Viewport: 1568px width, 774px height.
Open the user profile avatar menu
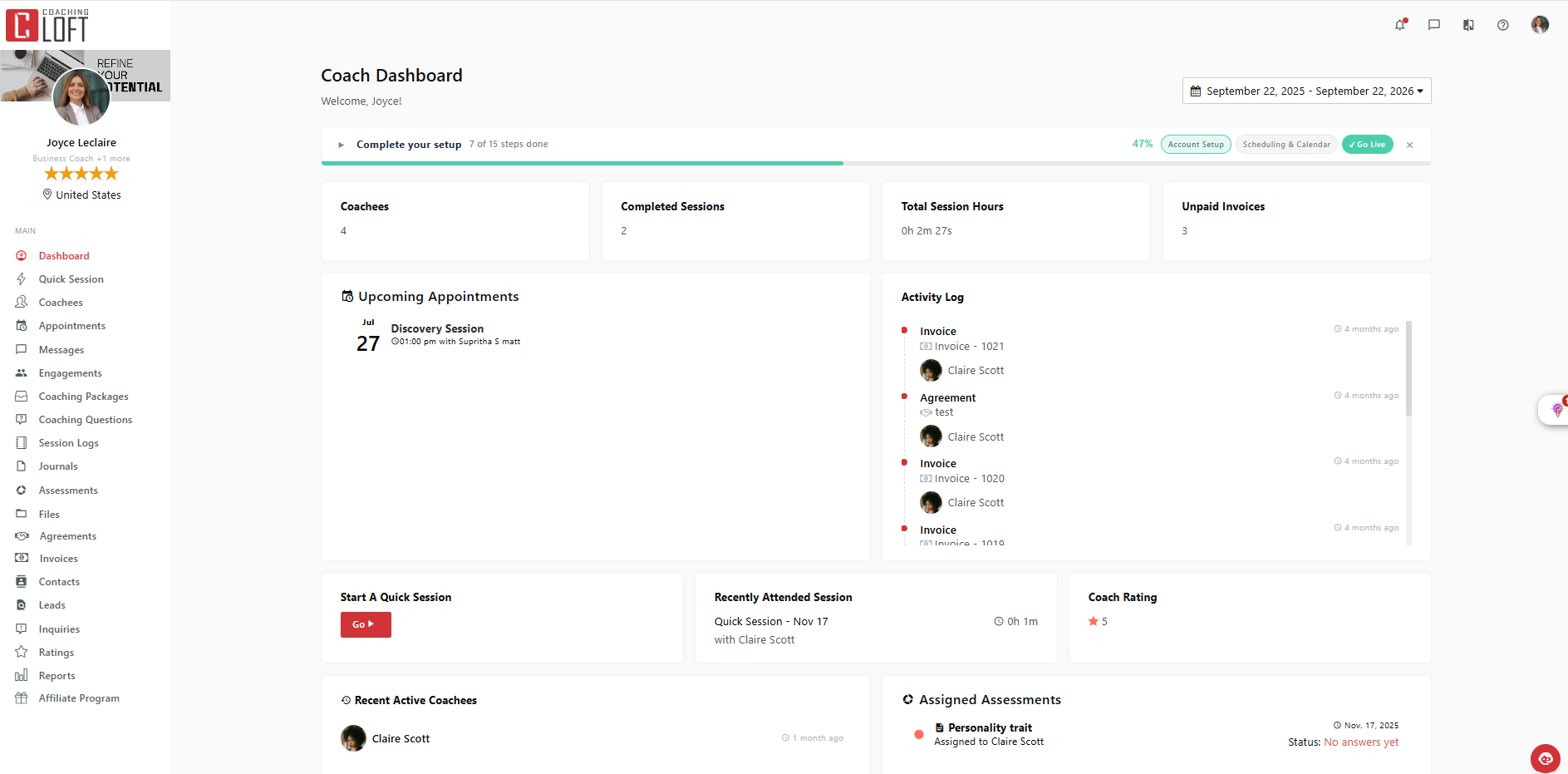coord(1540,24)
